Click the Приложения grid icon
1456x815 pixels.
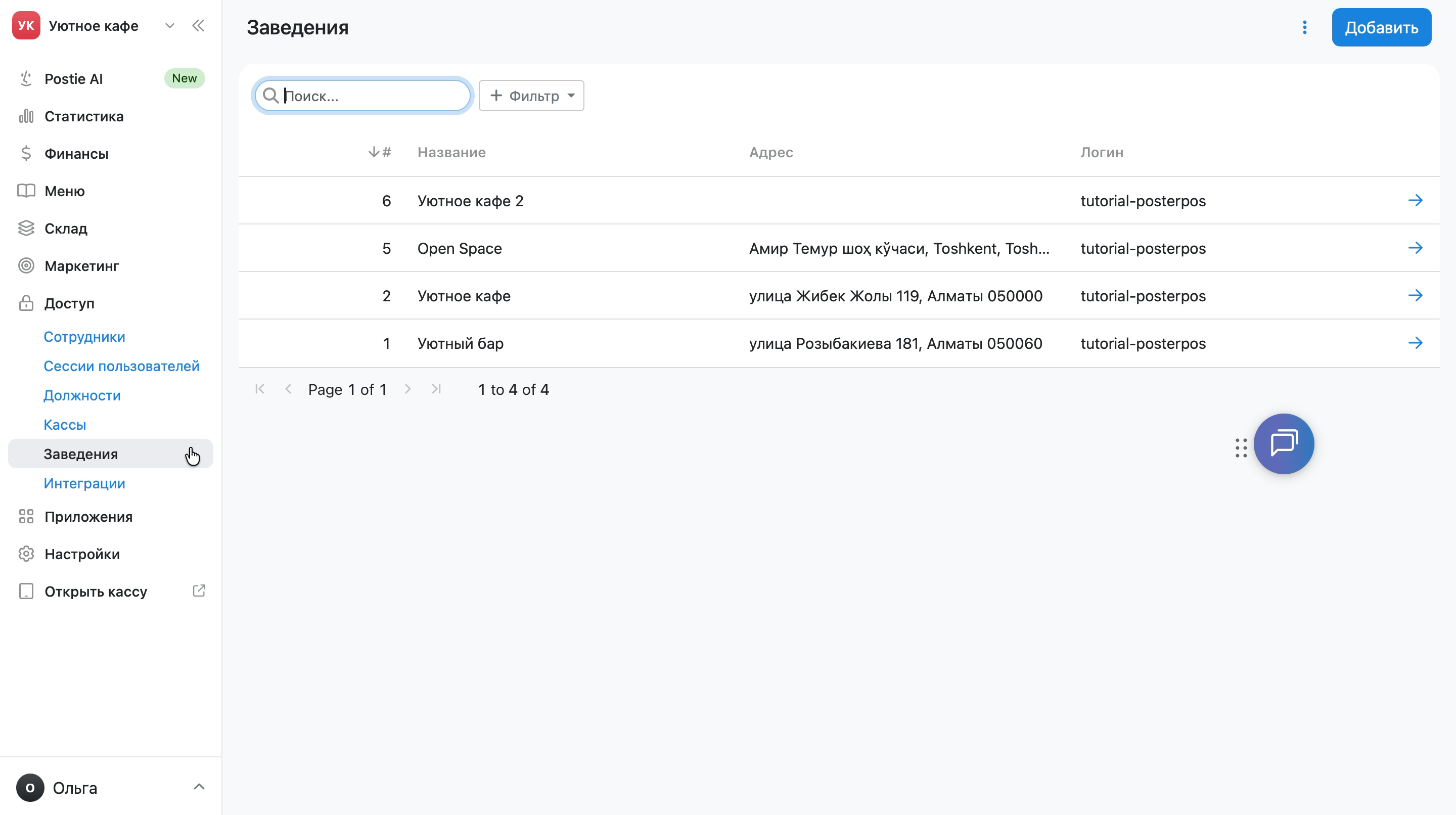click(26, 516)
